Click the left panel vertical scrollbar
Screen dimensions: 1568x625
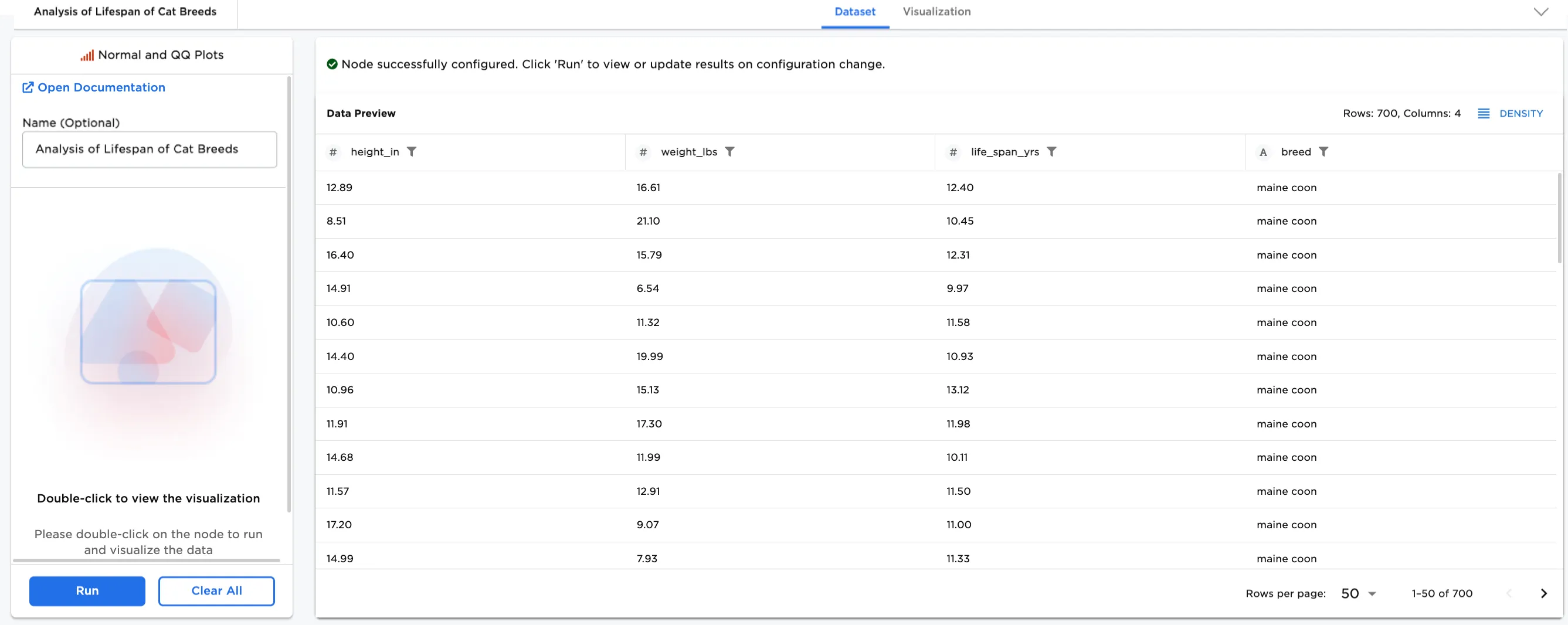click(289, 292)
